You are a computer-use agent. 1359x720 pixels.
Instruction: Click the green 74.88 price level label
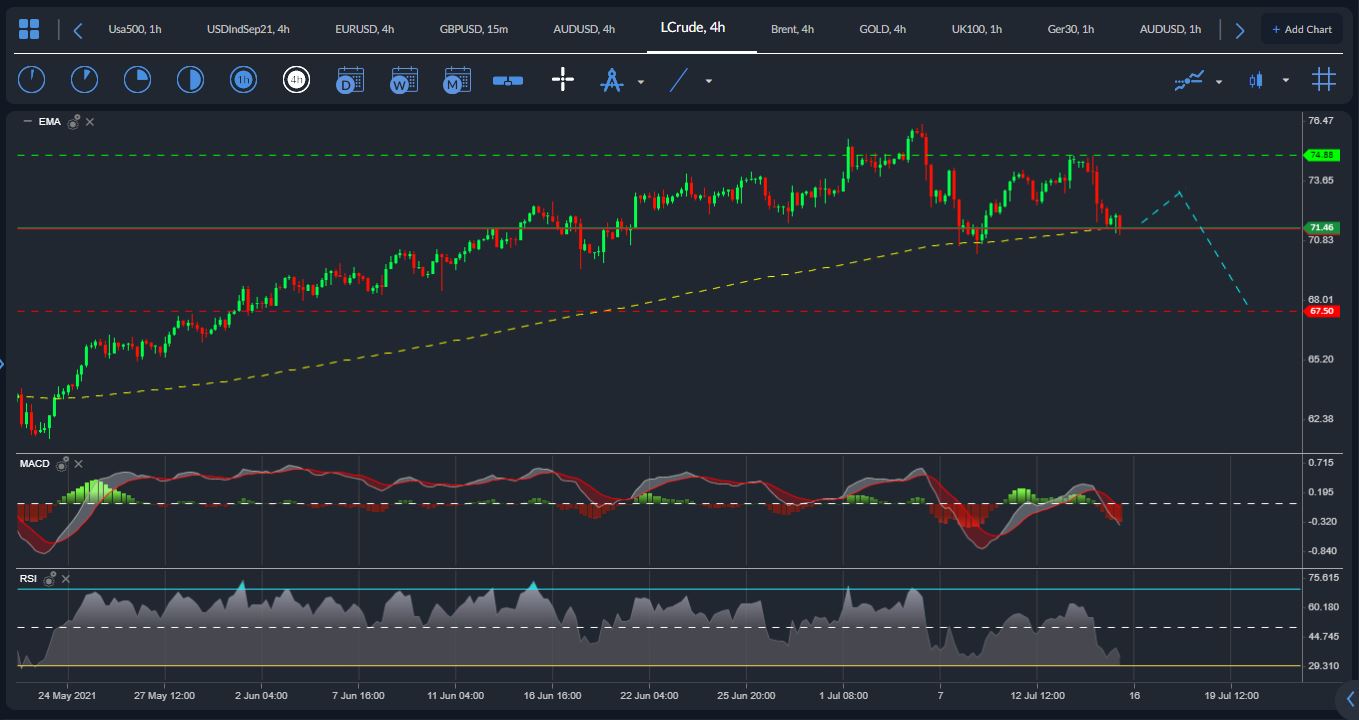tap(1323, 155)
